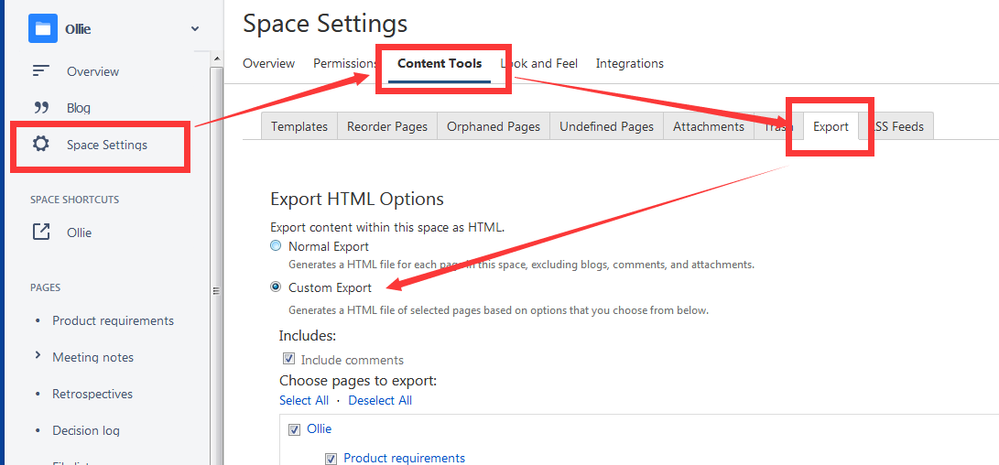This screenshot has width=999, height=465.
Task: Select the Export sub-tab
Action: (831, 126)
